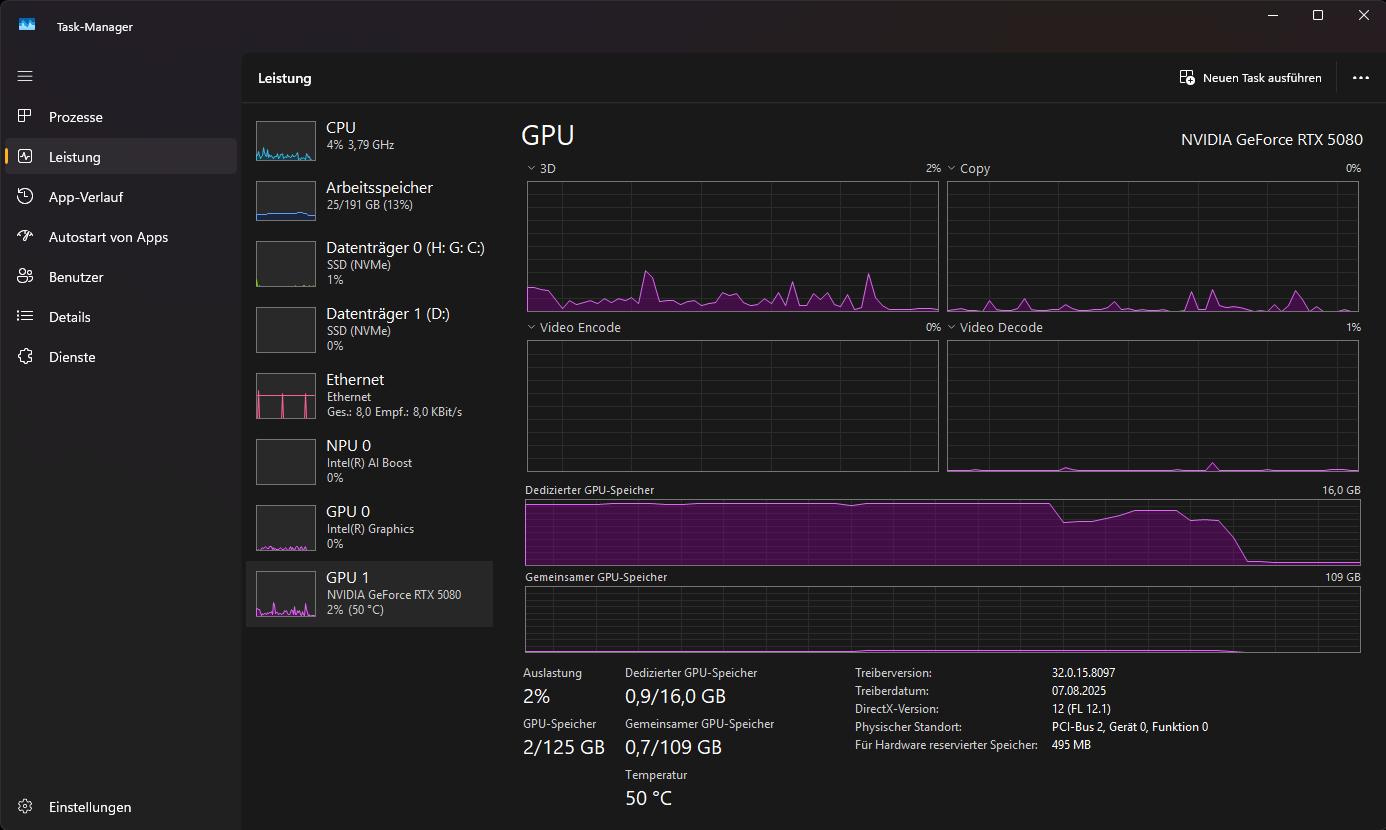
Task: Open the Prozesse panel icon
Action: click(25, 116)
